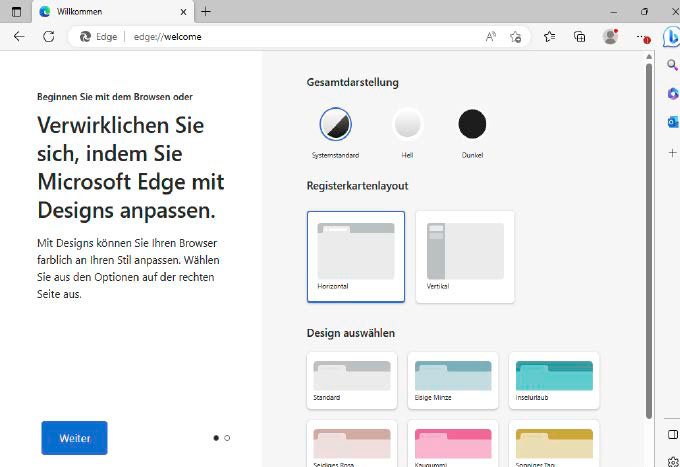This screenshot has height=467, width=680.
Task: Choose Horizontal tab layout card
Action: pos(356,257)
